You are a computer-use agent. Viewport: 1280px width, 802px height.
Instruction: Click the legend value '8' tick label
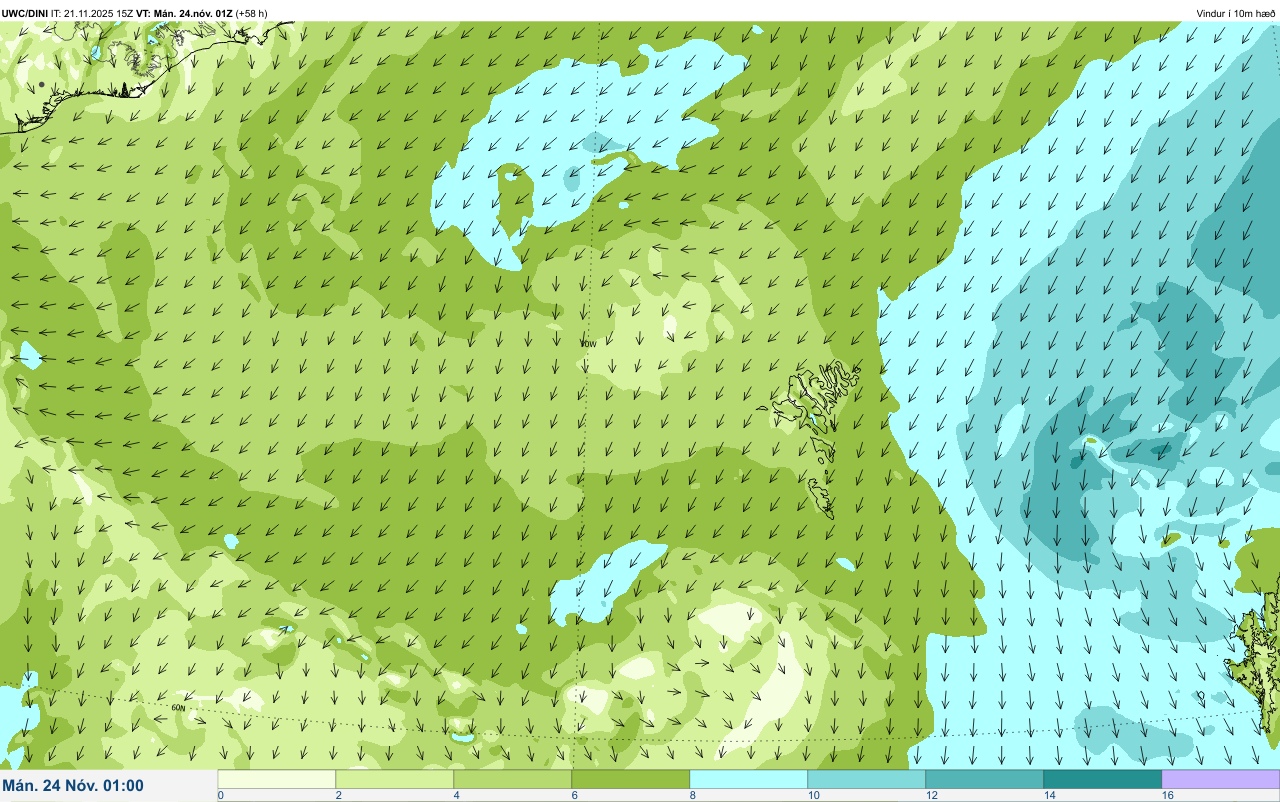pos(692,795)
